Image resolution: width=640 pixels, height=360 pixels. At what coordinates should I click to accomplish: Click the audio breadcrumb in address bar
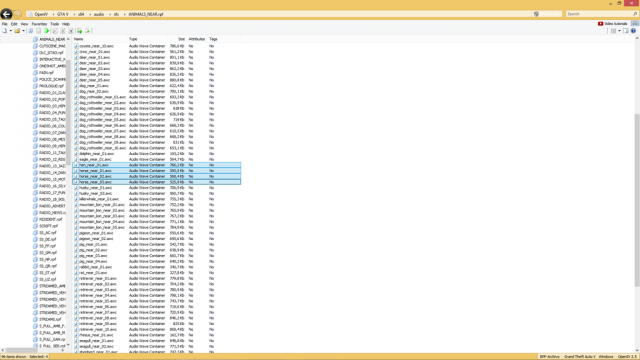(x=99, y=14)
